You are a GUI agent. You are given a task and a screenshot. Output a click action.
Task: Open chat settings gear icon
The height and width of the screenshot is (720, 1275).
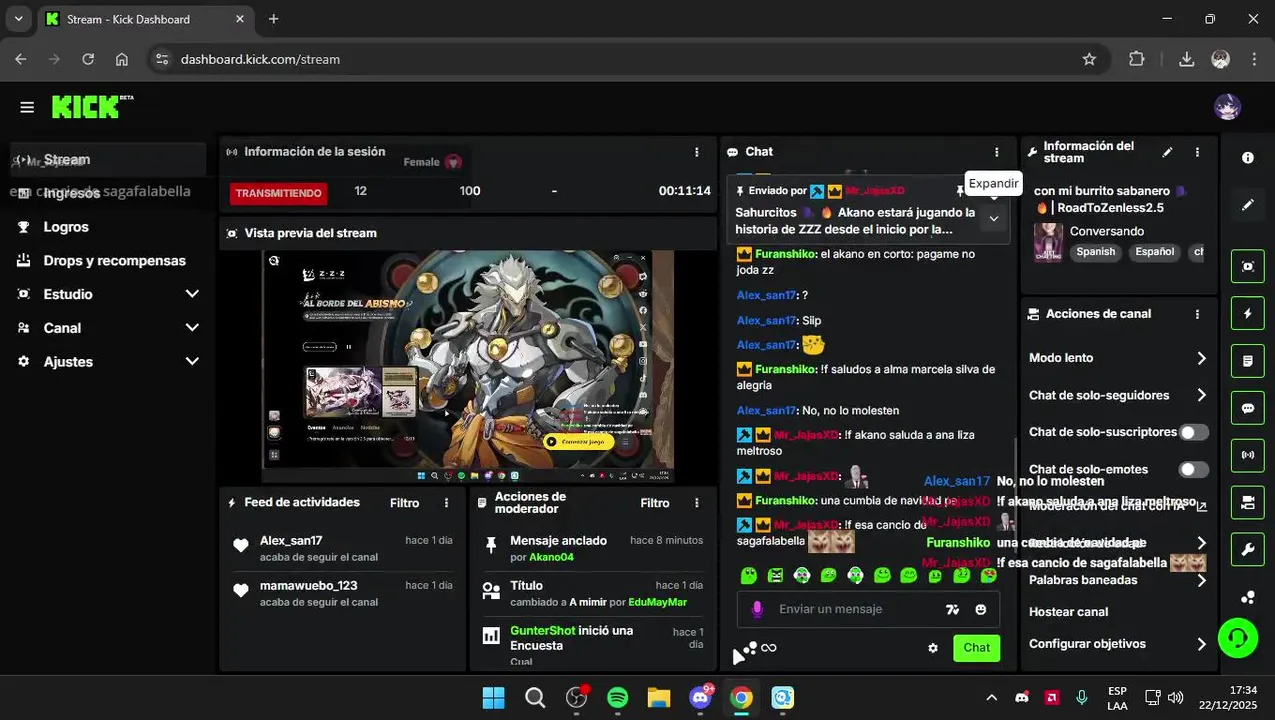[933, 648]
